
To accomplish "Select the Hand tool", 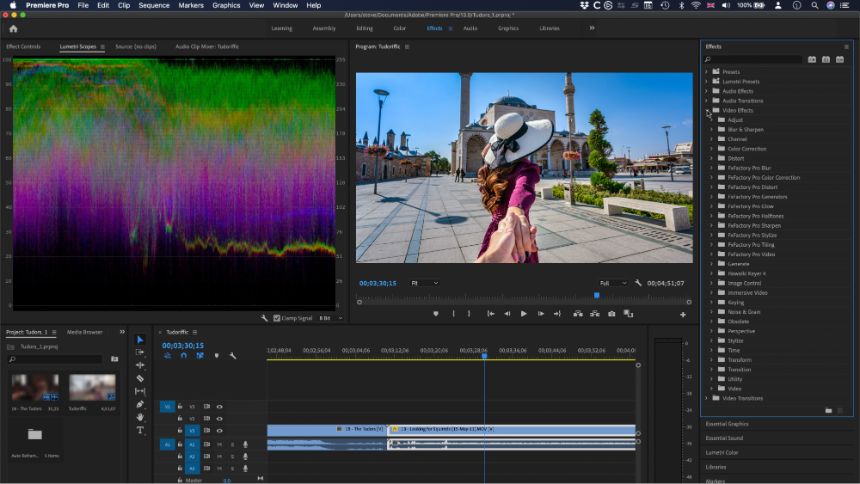I will [140, 417].
